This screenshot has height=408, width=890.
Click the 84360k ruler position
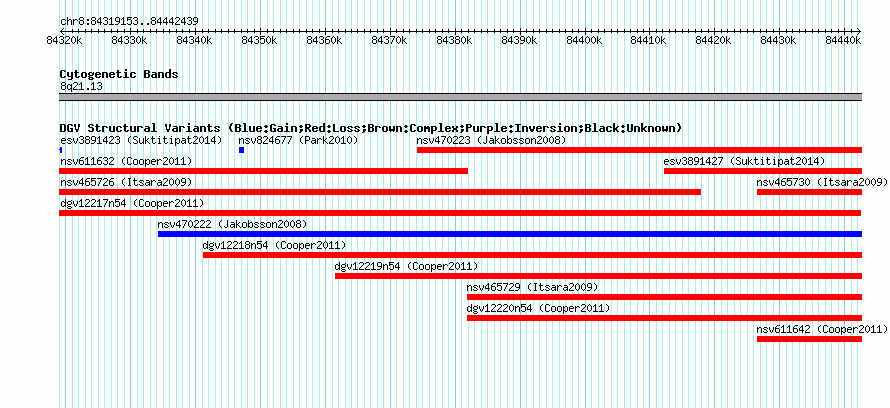(x=325, y=40)
